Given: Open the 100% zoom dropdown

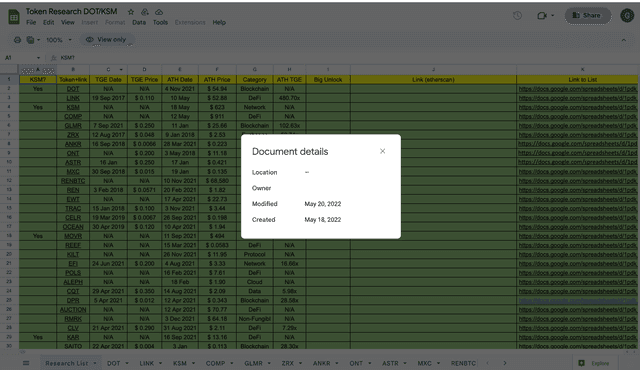Looking at the screenshot, I should (59, 40).
